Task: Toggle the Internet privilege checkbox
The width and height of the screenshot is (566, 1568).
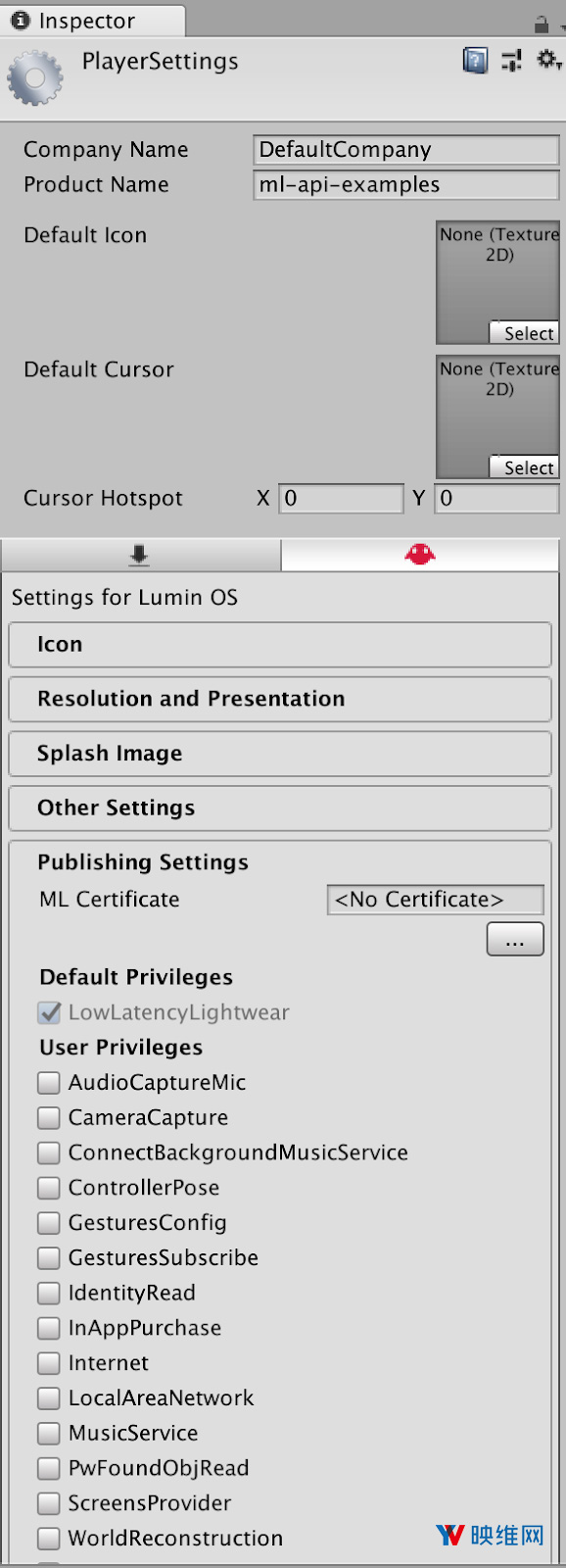Action: point(48,1363)
